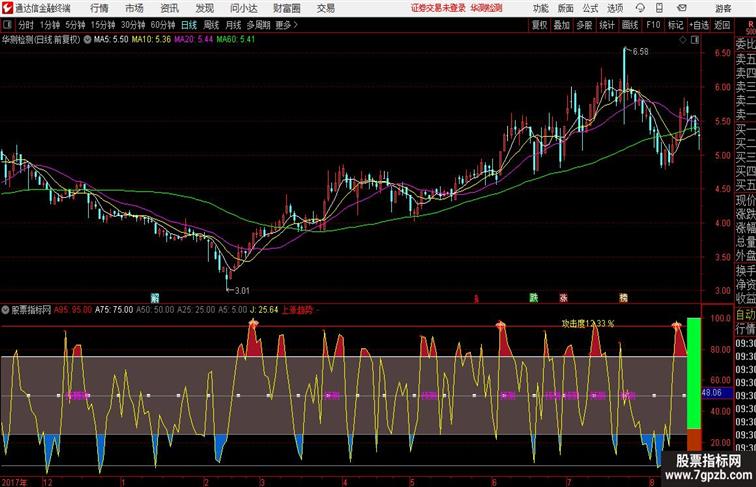Click the 攻击度 percentage label
The height and width of the screenshot is (487, 756).
588,324
